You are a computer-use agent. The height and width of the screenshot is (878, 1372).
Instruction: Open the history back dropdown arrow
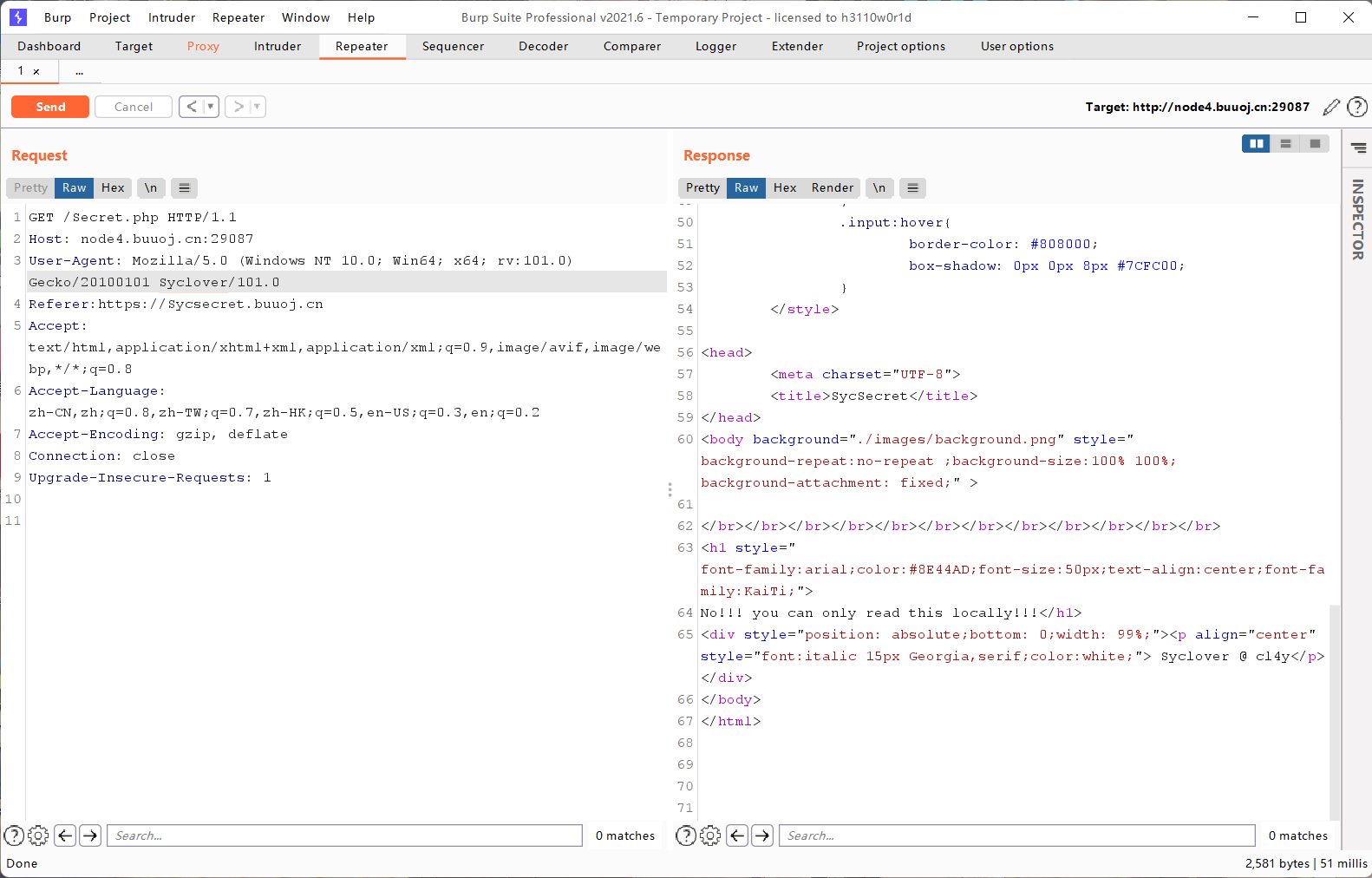(210, 107)
